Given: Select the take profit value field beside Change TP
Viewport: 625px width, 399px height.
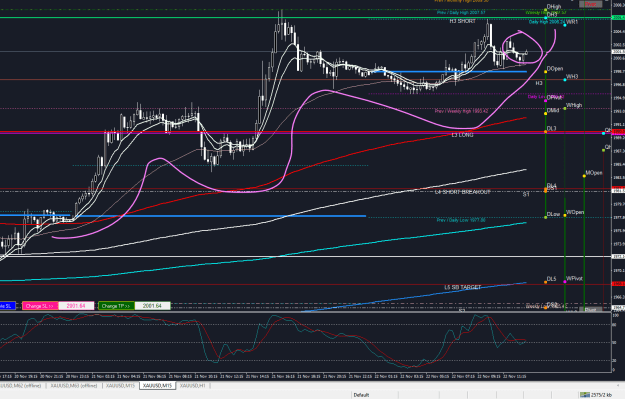Looking at the screenshot, I should point(152,306).
